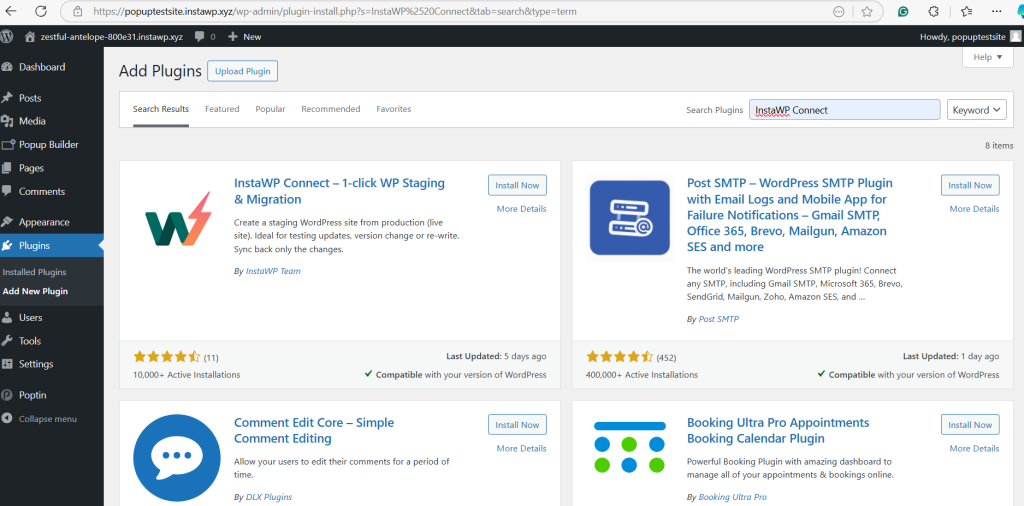Click the WordPress logo icon
This screenshot has width=1024, height=506.
pos(7,37)
